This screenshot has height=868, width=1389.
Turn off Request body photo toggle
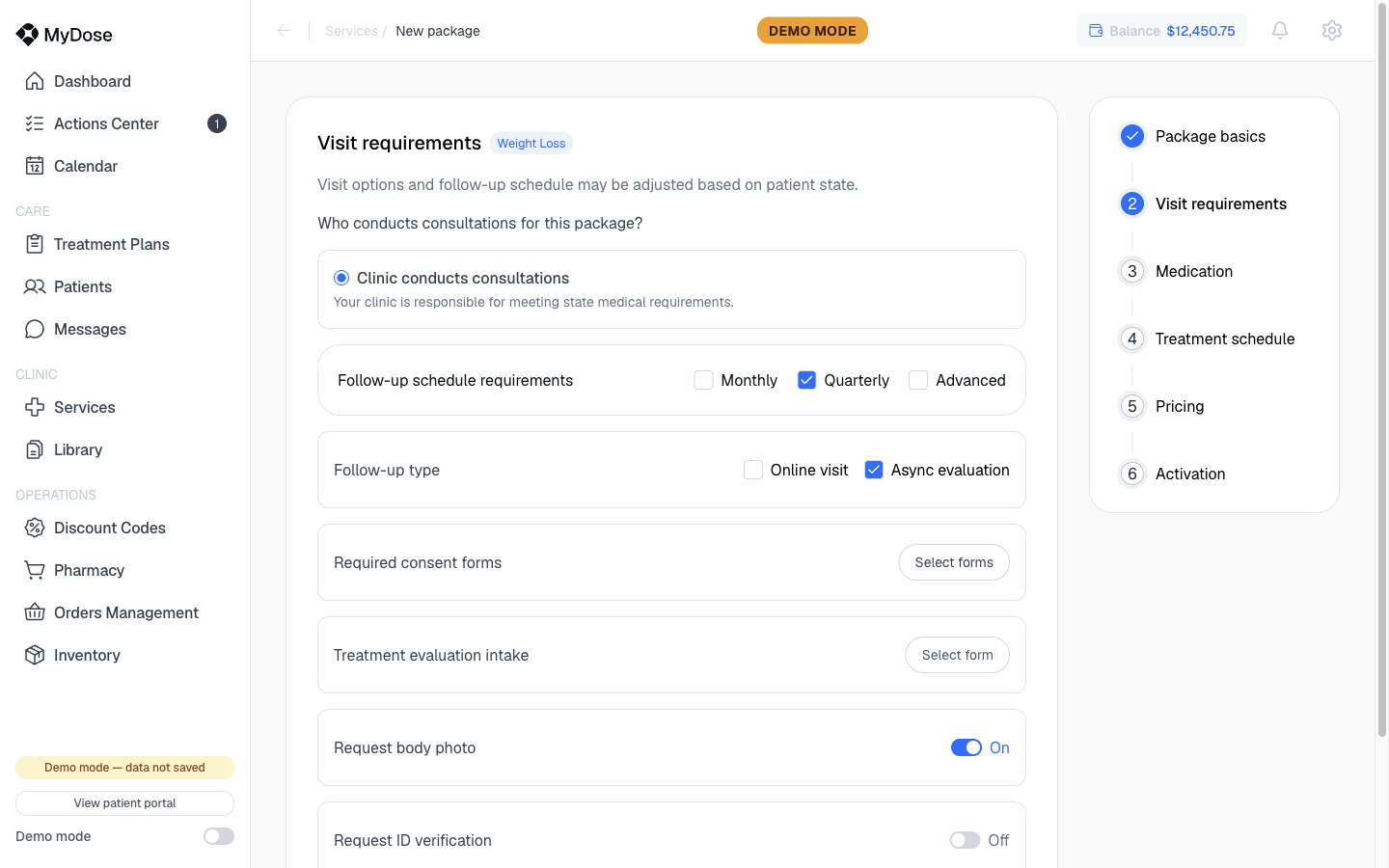tap(967, 747)
